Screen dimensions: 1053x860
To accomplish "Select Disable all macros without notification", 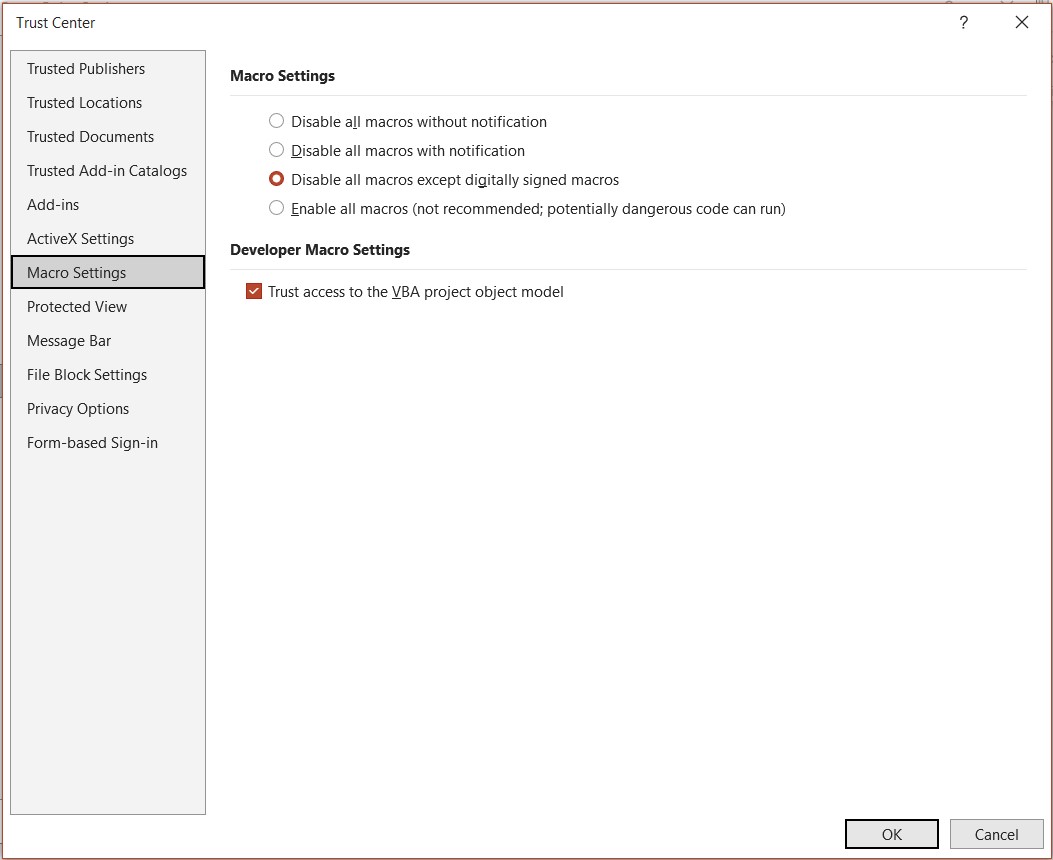I will tap(277, 121).
